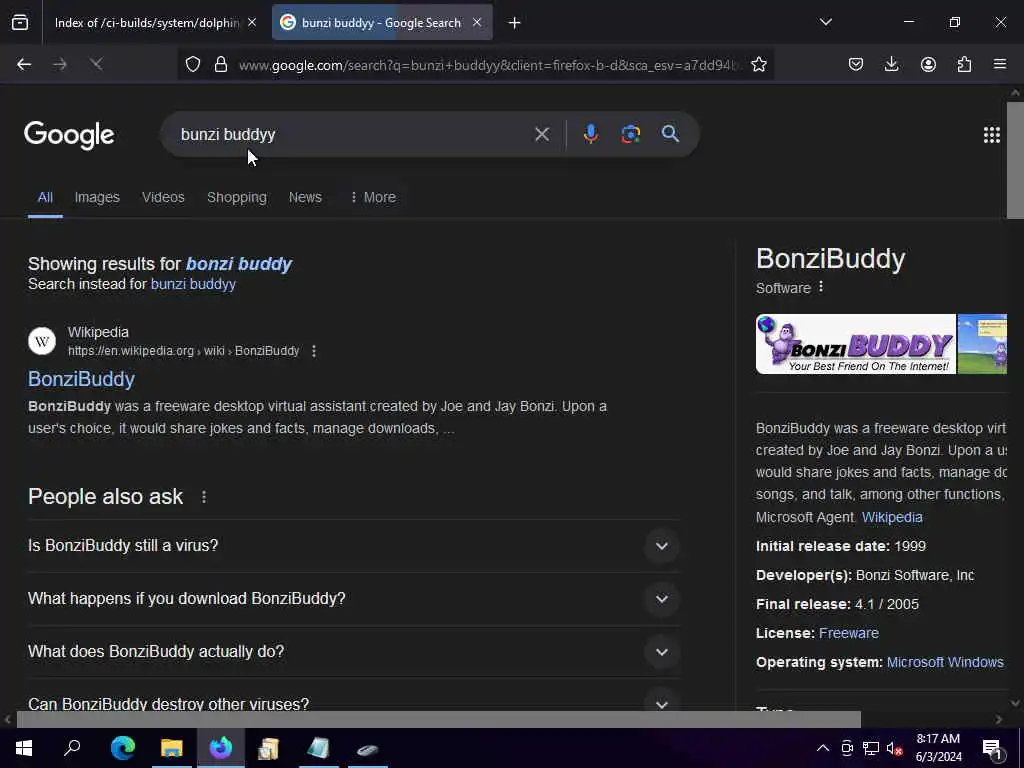This screenshot has height=768, width=1024.
Task: Open Windows Start menu
Action: point(24,748)
